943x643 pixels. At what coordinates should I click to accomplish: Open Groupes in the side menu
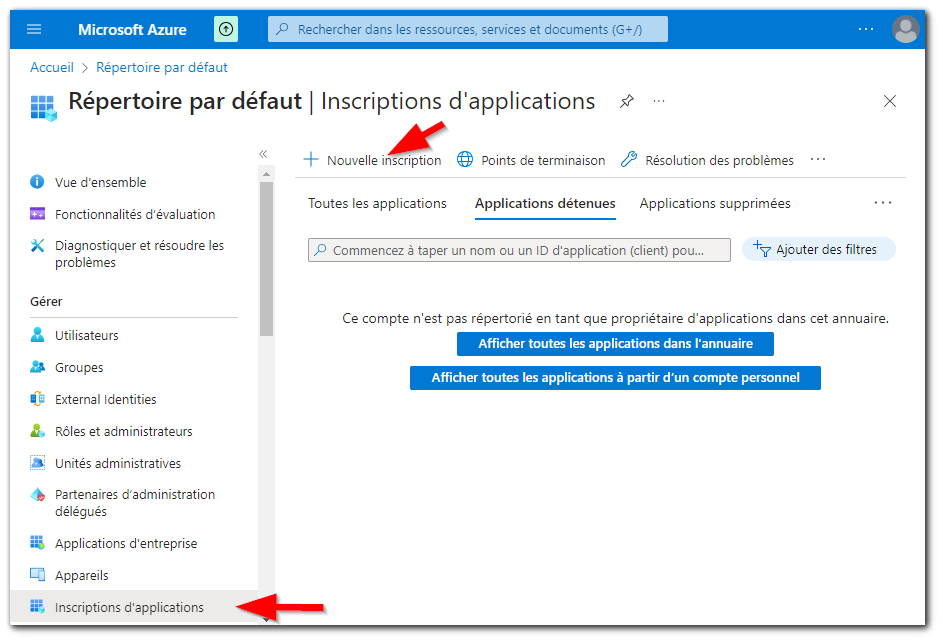point(79,368)
